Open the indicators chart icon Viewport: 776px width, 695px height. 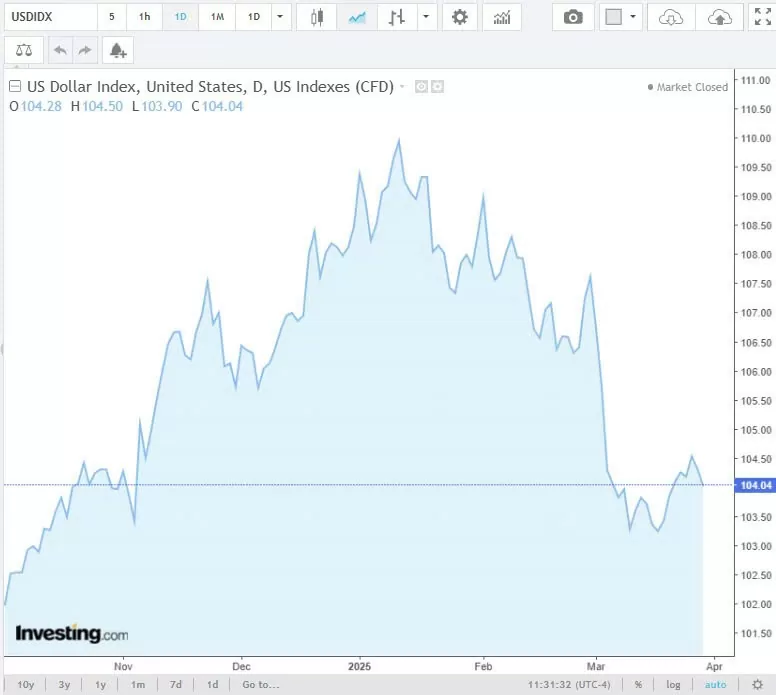pos(502,17)
